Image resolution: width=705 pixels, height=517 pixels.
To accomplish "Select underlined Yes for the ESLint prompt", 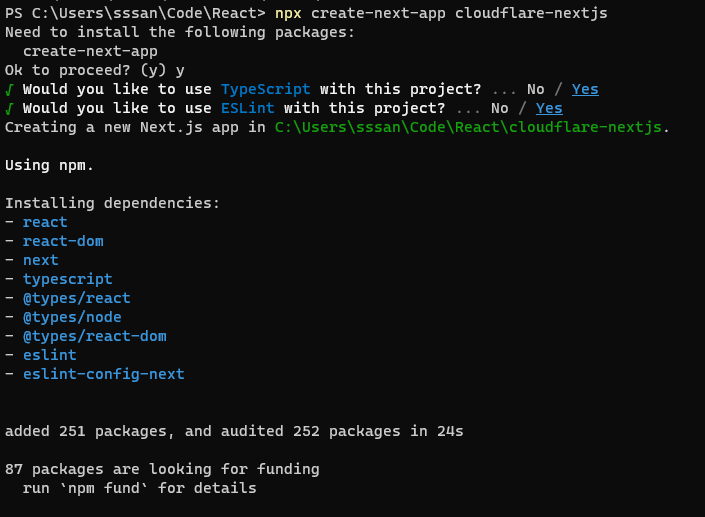I will (x=549, y=108).
